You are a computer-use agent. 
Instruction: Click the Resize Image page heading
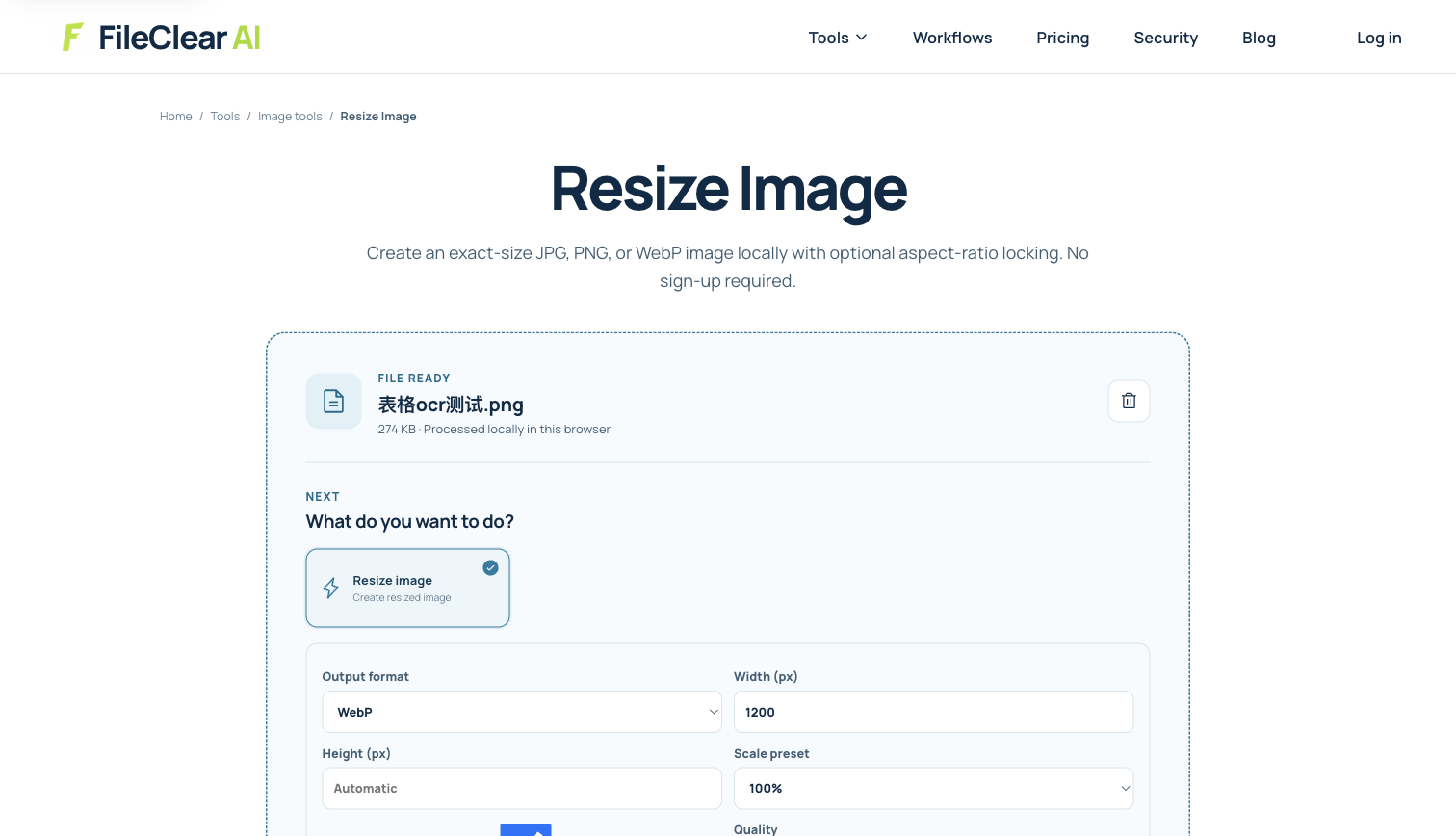point(728,189)
